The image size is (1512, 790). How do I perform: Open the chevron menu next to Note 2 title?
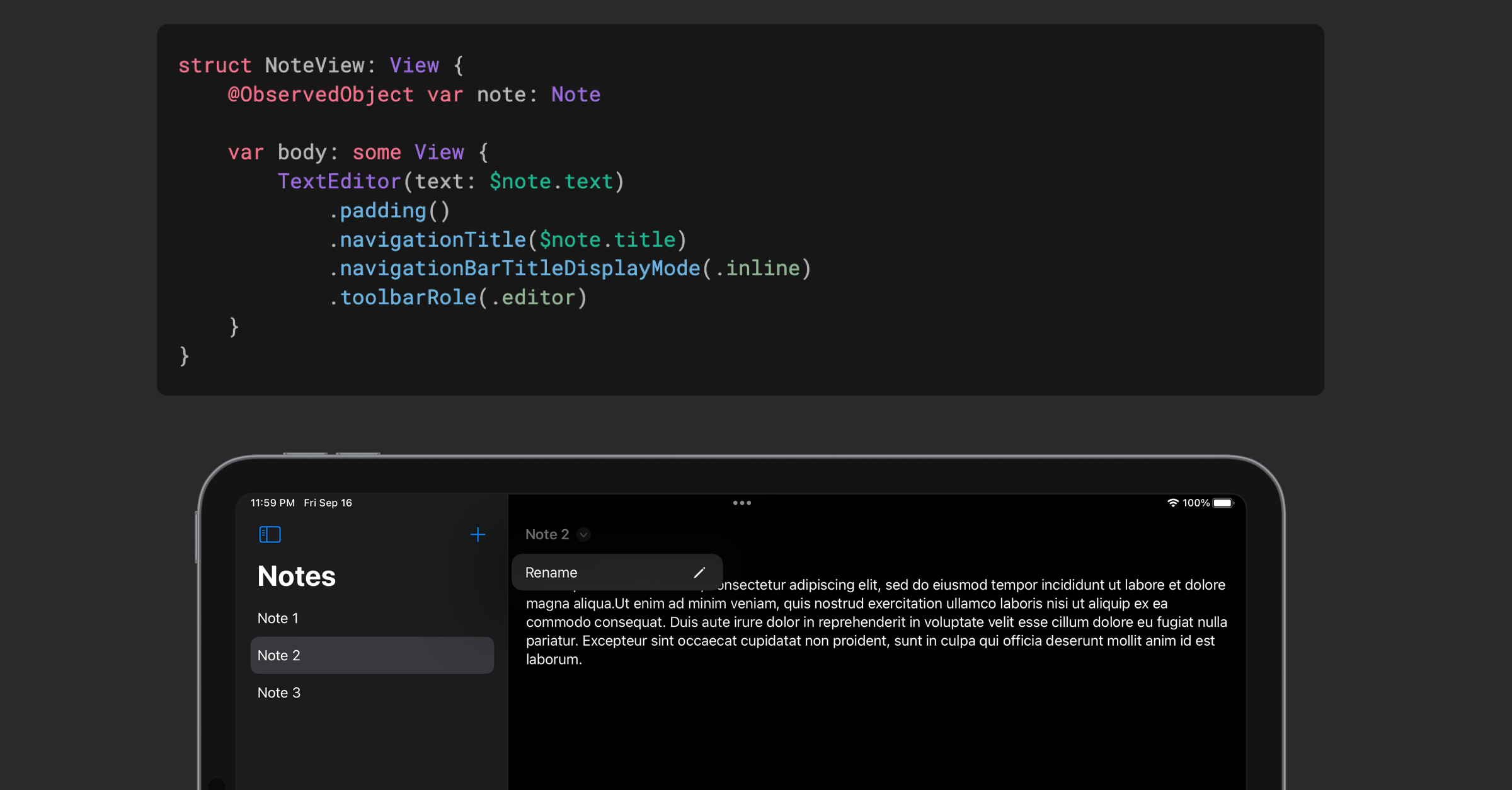[x=583, y=534]
